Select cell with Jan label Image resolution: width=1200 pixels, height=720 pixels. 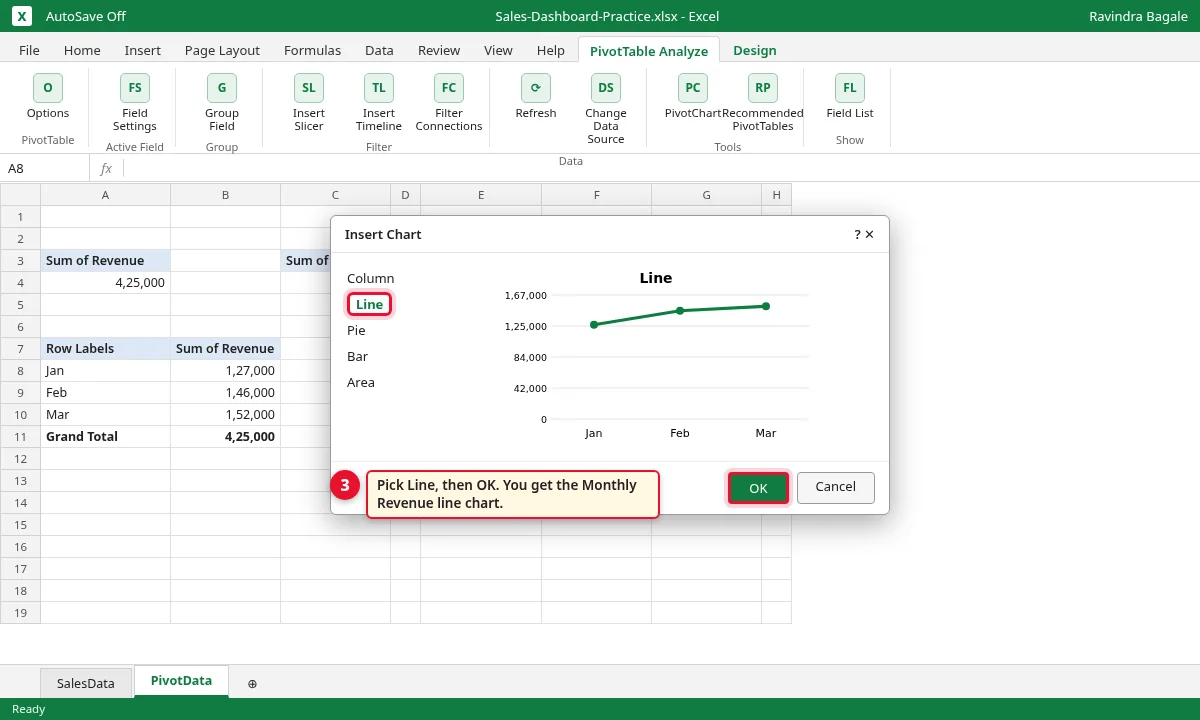106,370
